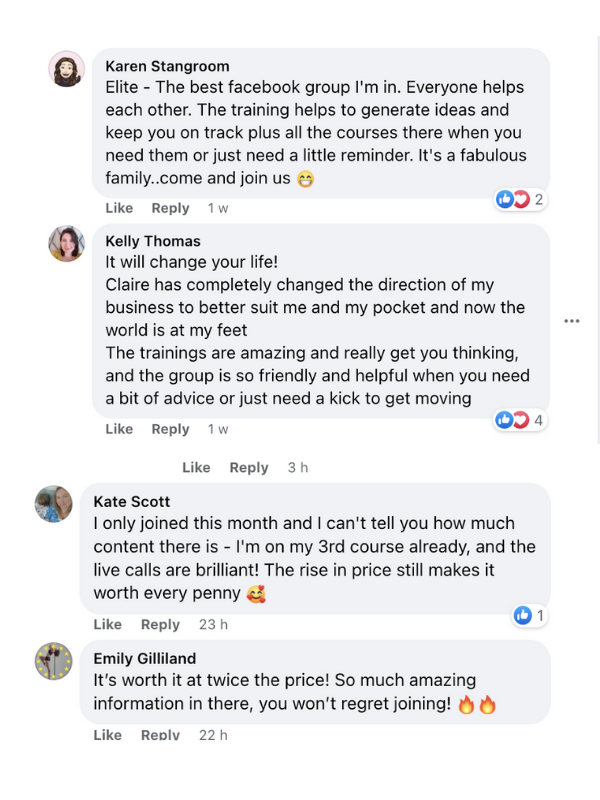
Task: Reply to Karen Stangroom's comment
Action: 170,208
